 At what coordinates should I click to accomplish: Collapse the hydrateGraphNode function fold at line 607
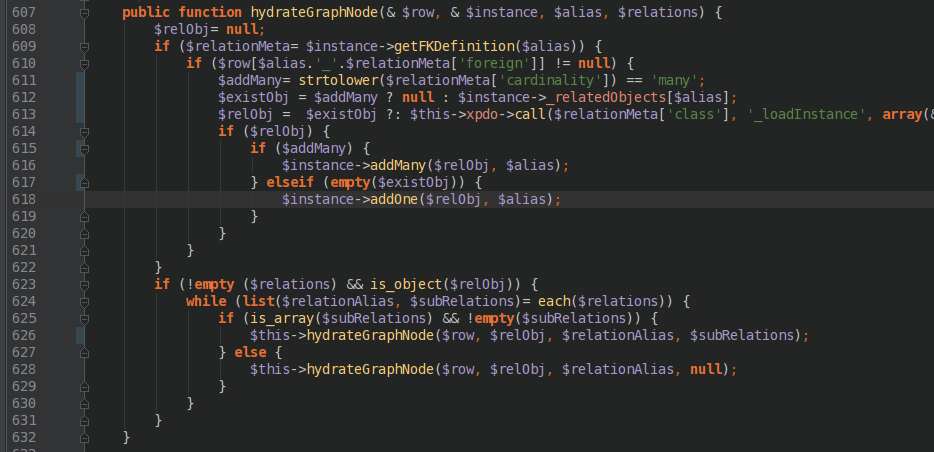click(x=84, y=13)
